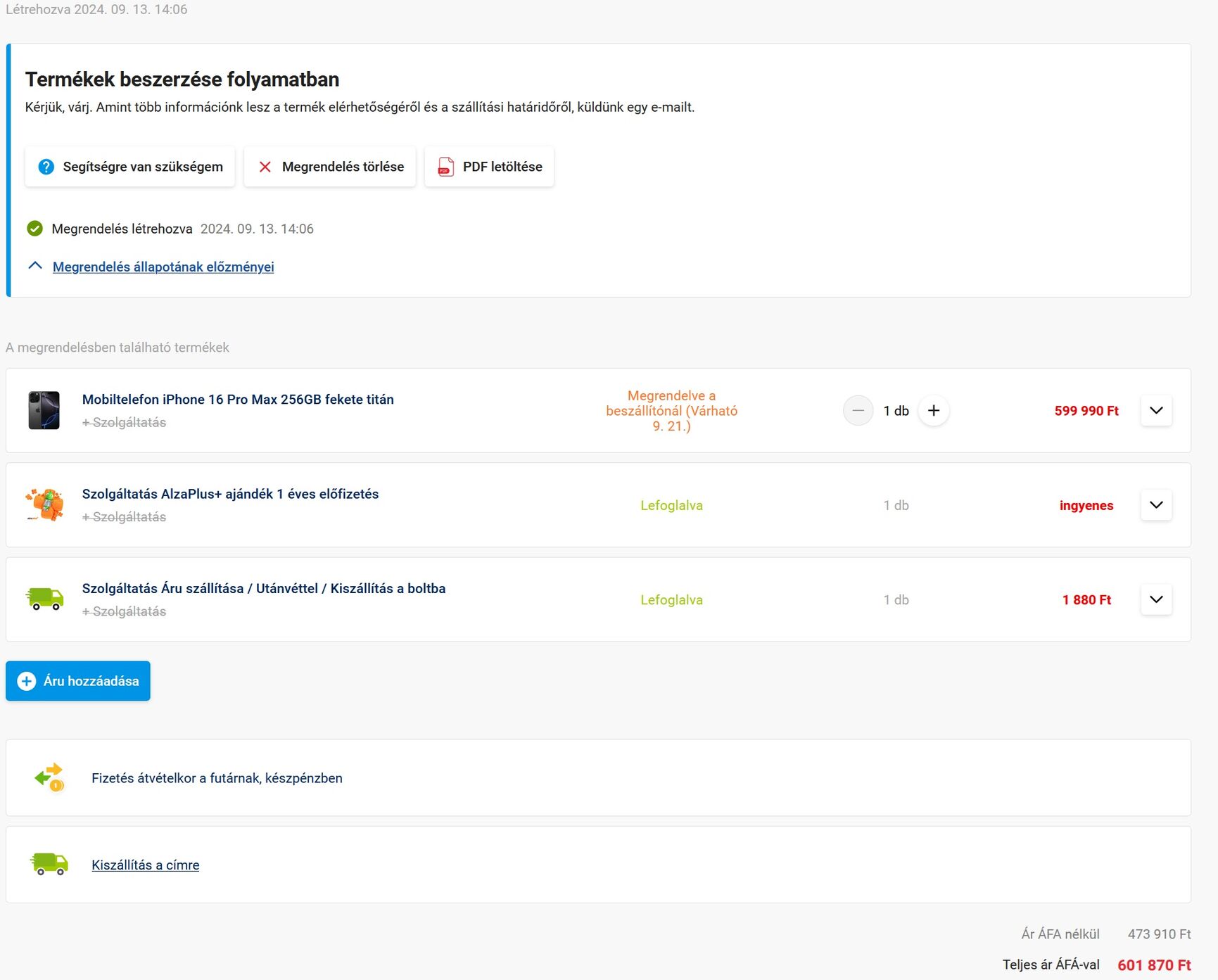Screen dimensions: 1218x980
Task: Click the 1 db quantity in shipping row
Action: 896,600
